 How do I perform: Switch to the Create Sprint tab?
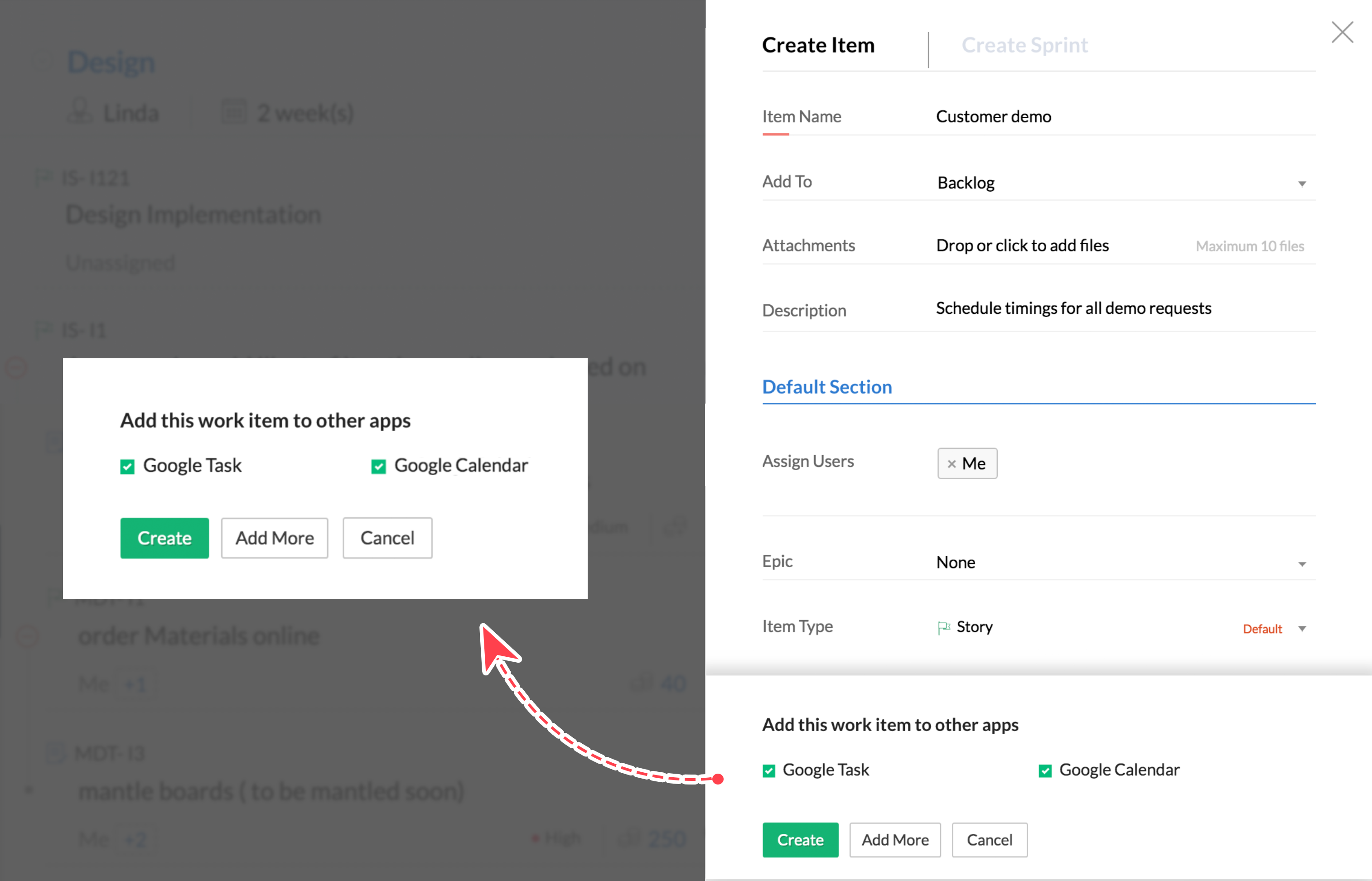point(1024,45)
